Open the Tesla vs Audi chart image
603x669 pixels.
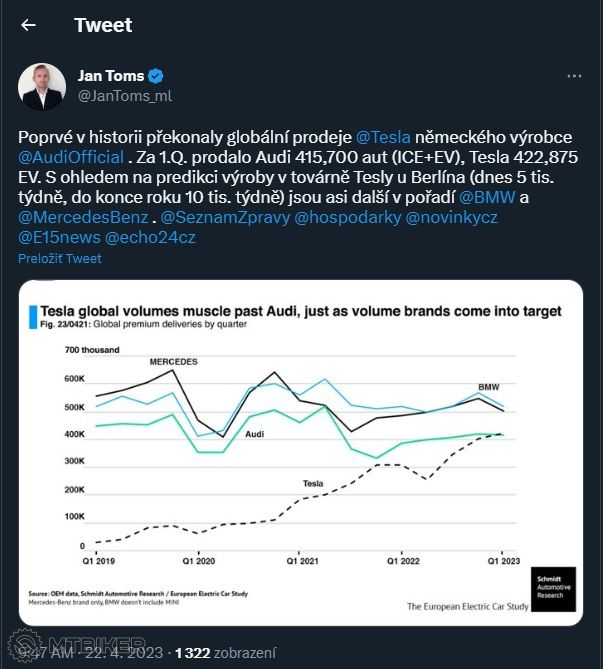click(x=300, y=451)
